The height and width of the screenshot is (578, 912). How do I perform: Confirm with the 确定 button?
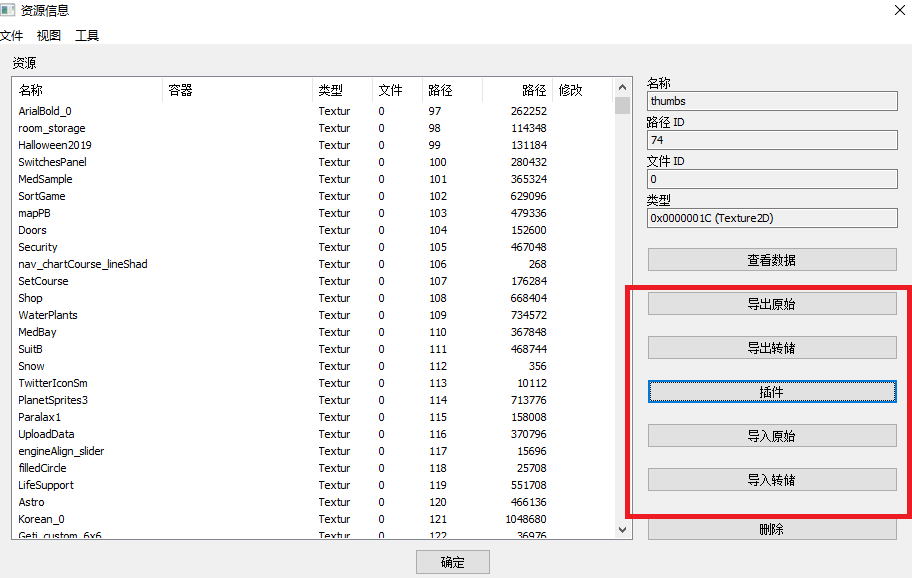453,562
